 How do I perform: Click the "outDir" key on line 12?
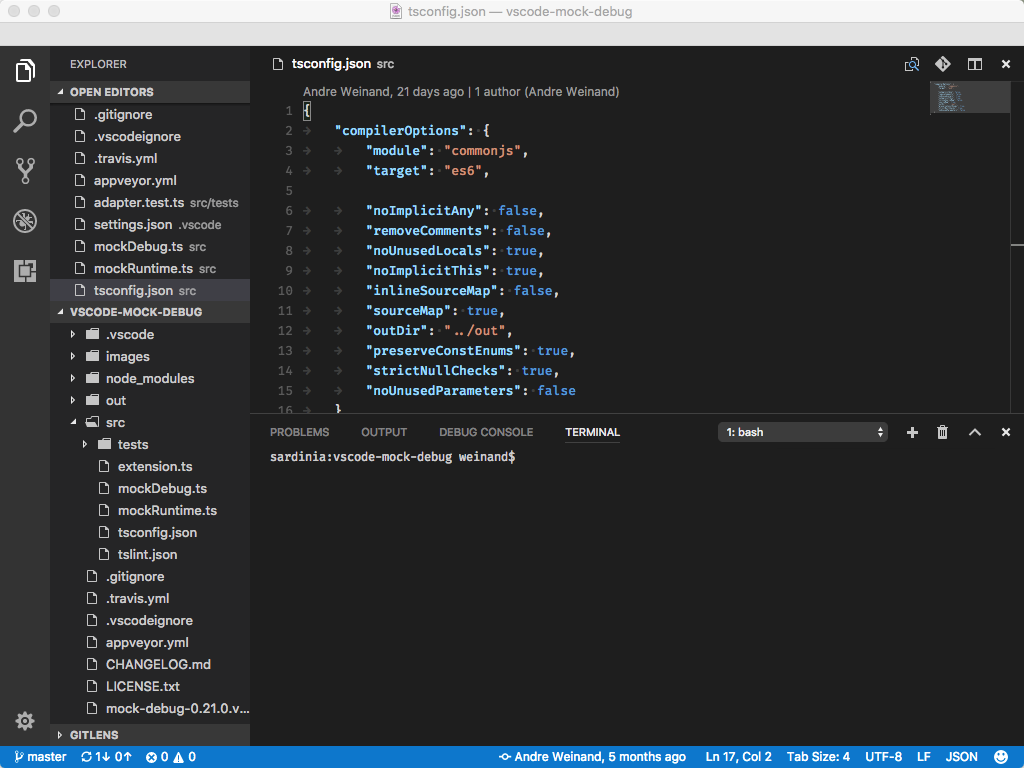point(396,330)
